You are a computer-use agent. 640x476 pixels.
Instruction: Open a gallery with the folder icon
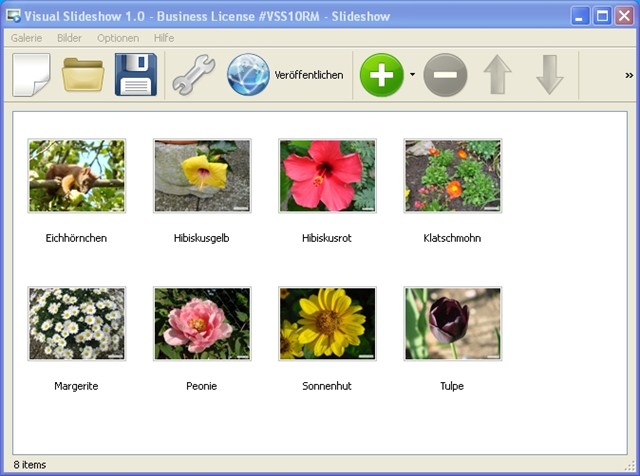click(x=83, y=75)
